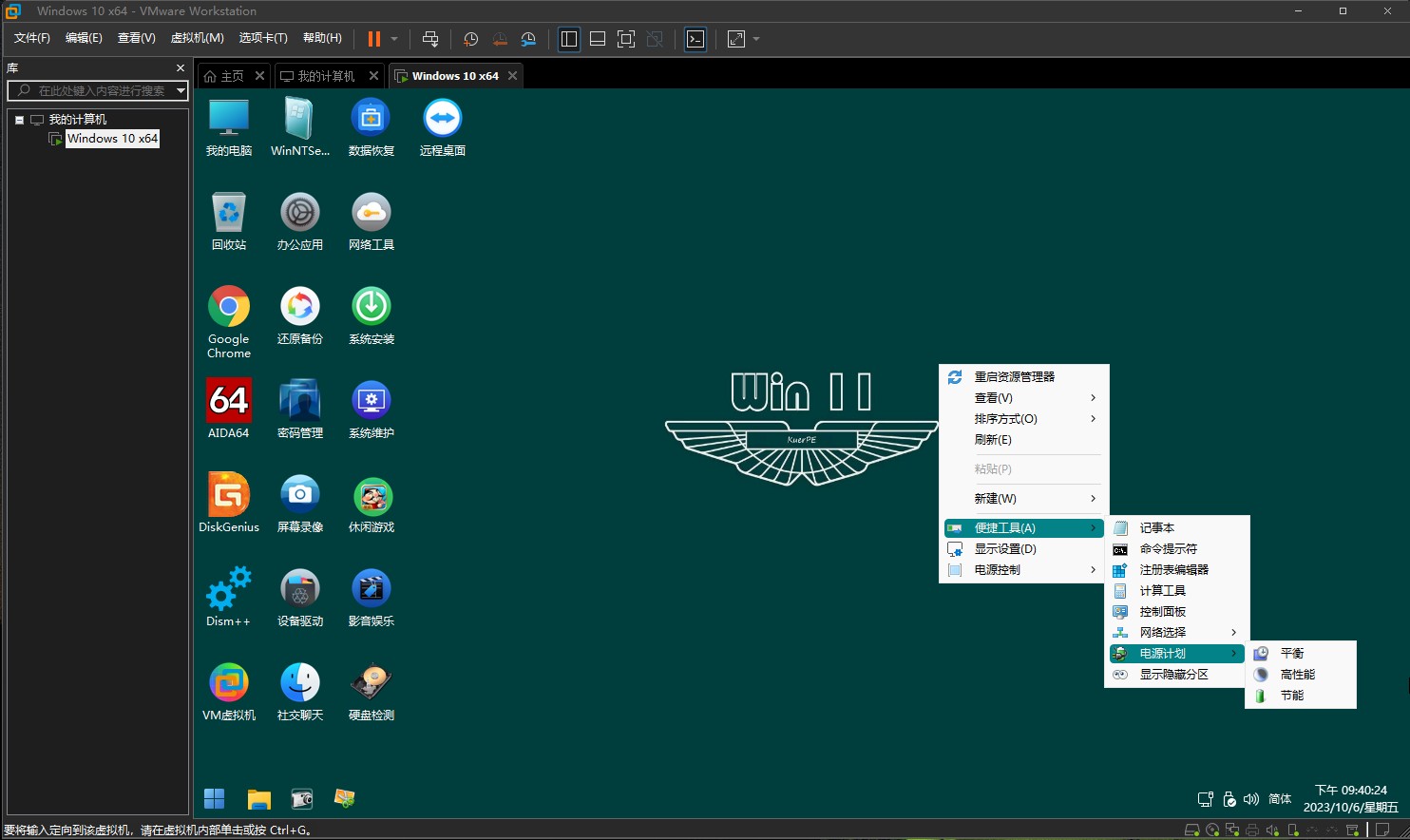Open 注册表编辑器 from the tools submenu
This screenshot has height=840, width=1410.
coord(1176,570)
